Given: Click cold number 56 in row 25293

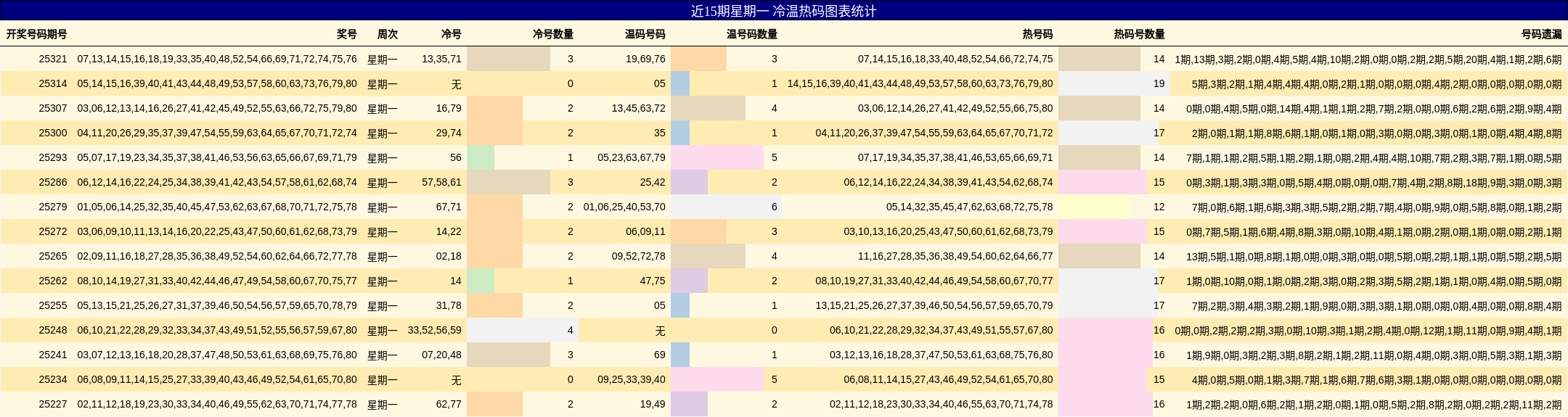Looking at the screenshot, I should 456,157.
